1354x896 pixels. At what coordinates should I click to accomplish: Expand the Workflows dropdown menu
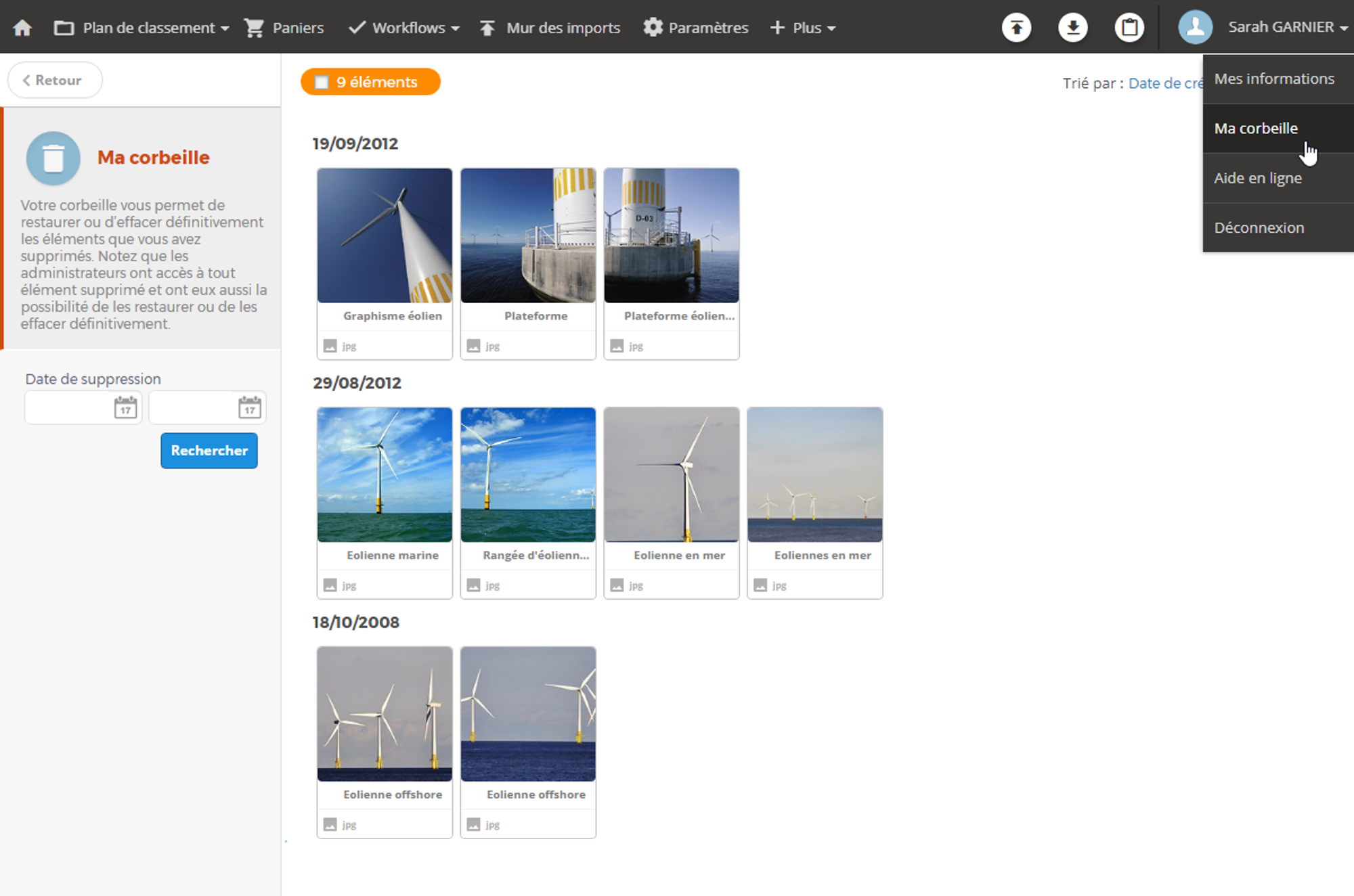(x=404, y=28)
